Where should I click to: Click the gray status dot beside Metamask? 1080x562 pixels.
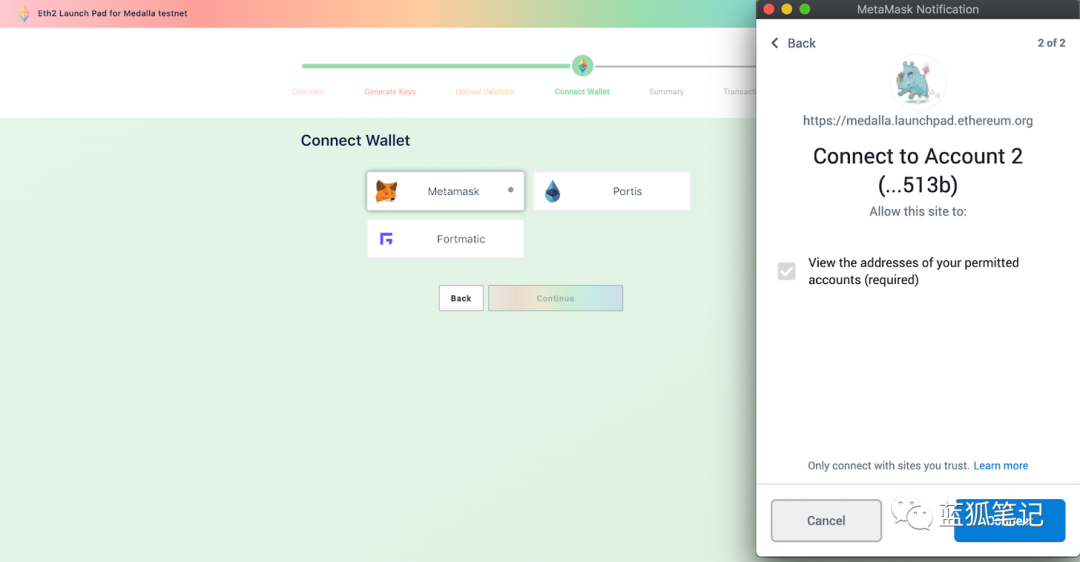[x=510, y=189]
